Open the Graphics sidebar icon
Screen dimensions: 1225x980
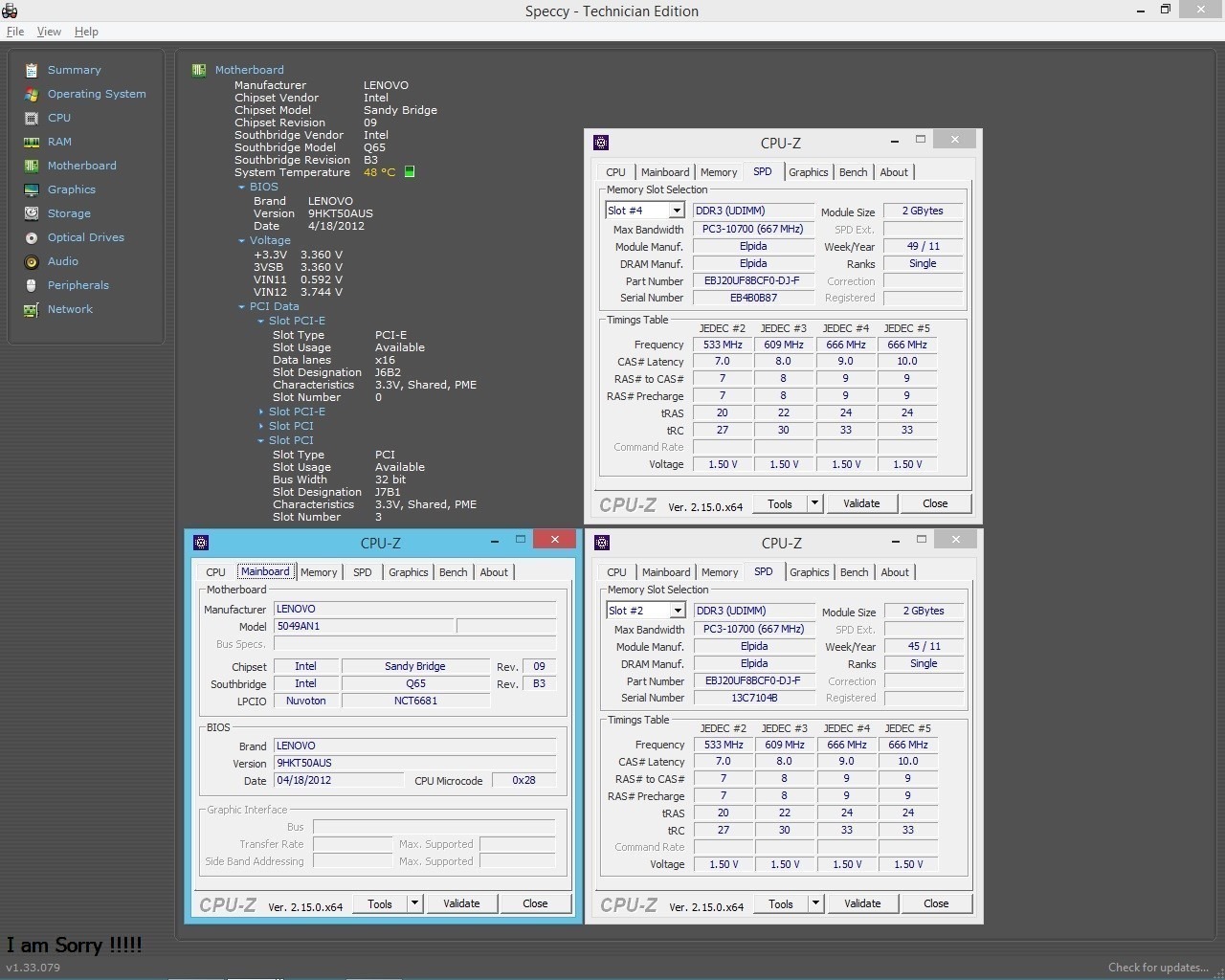pyautogui.click(x=32, y=189)
